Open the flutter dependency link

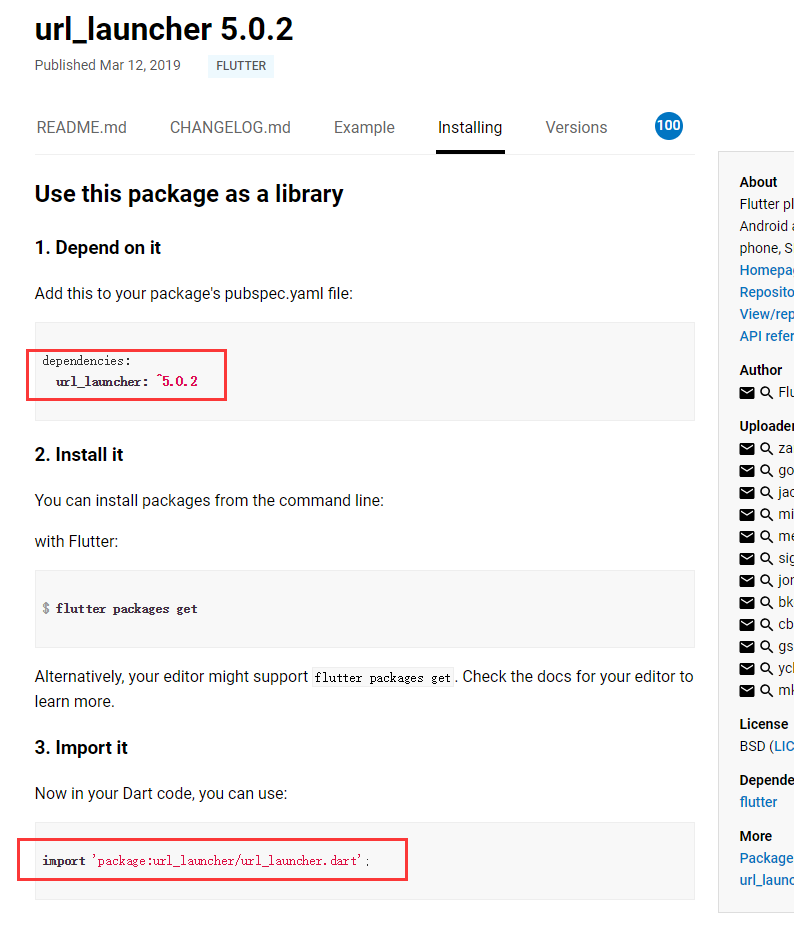point(758,802)
